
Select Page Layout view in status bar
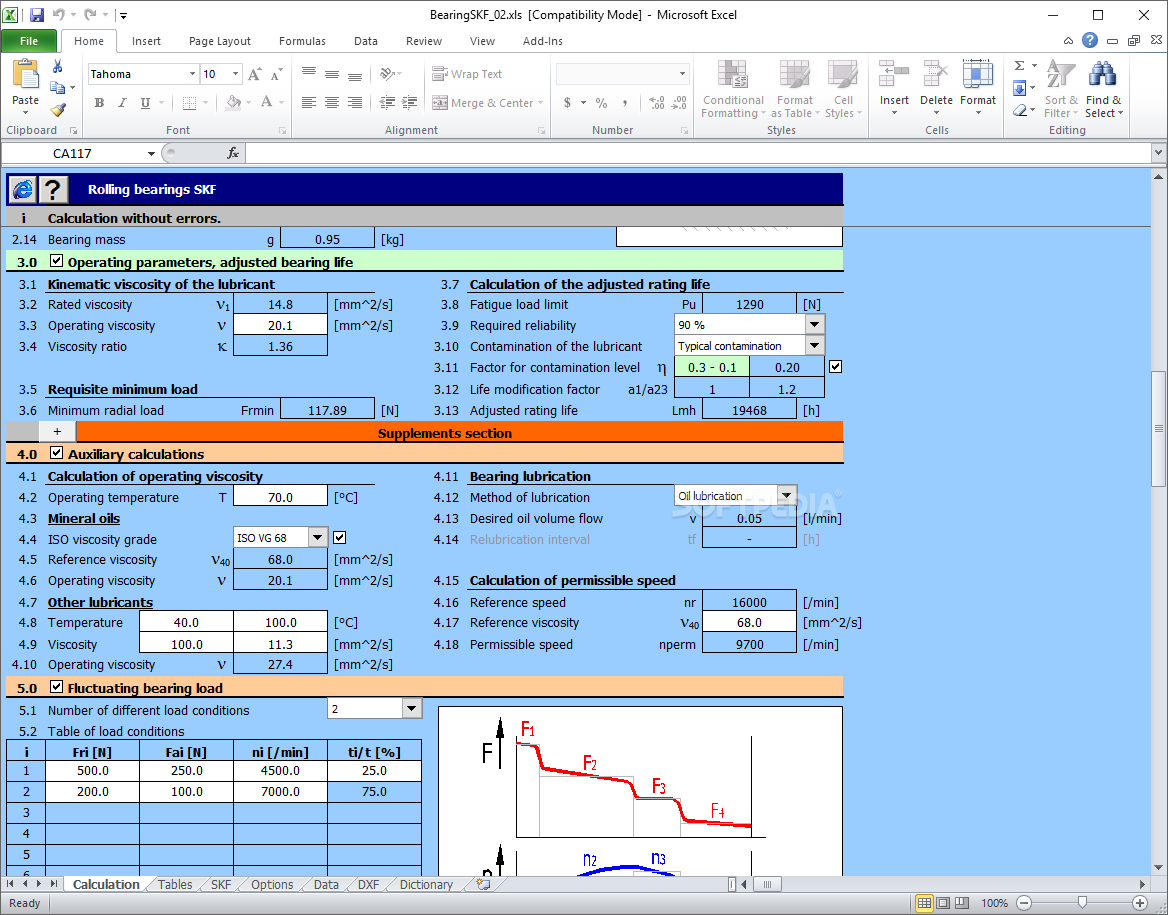coord(943,903)
